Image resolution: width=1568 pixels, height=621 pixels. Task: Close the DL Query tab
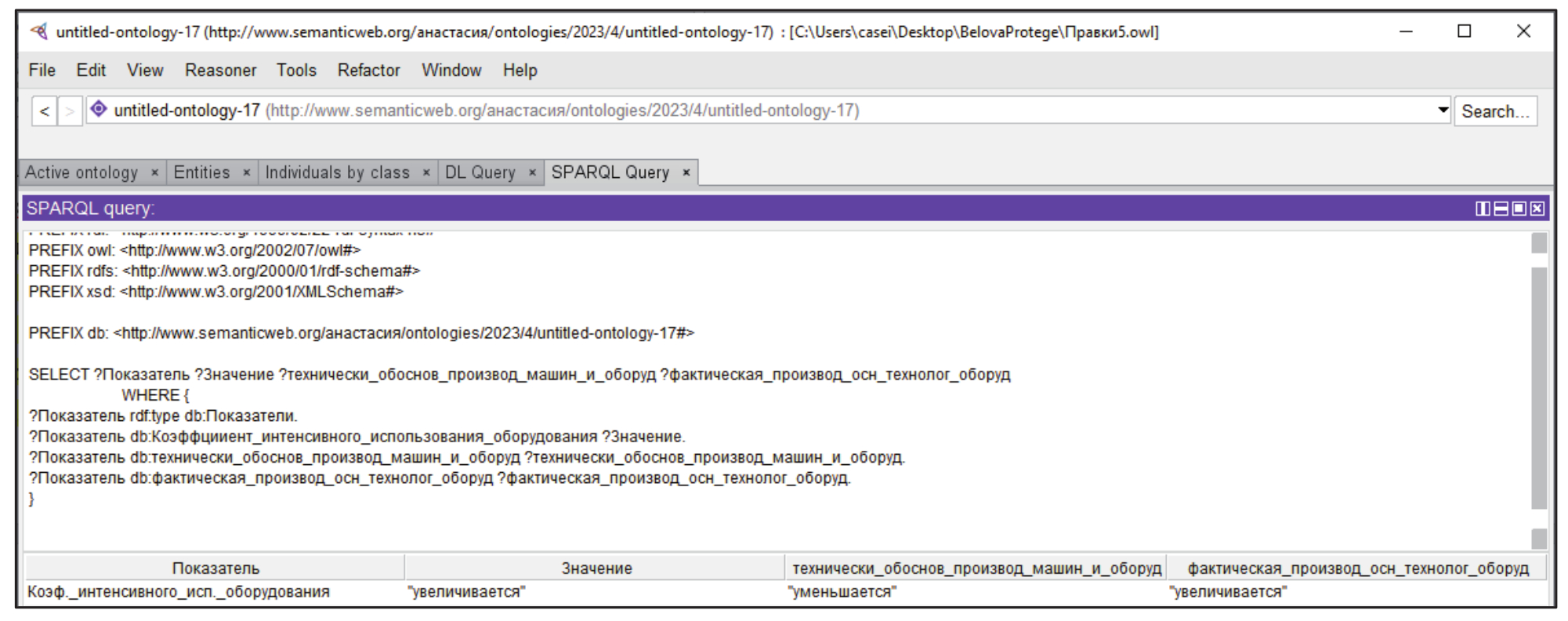(x=532, y=172)
